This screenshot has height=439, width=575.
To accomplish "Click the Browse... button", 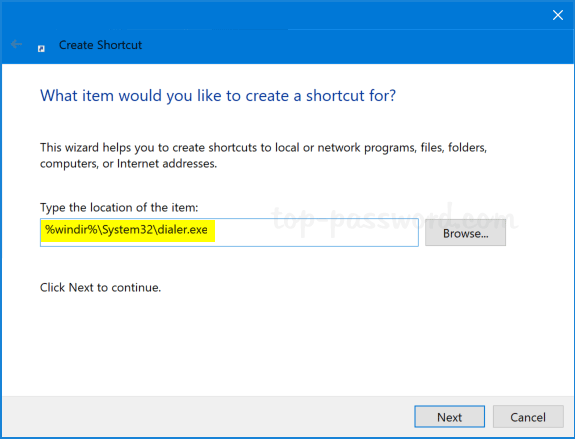I will (x=465, y=233).
